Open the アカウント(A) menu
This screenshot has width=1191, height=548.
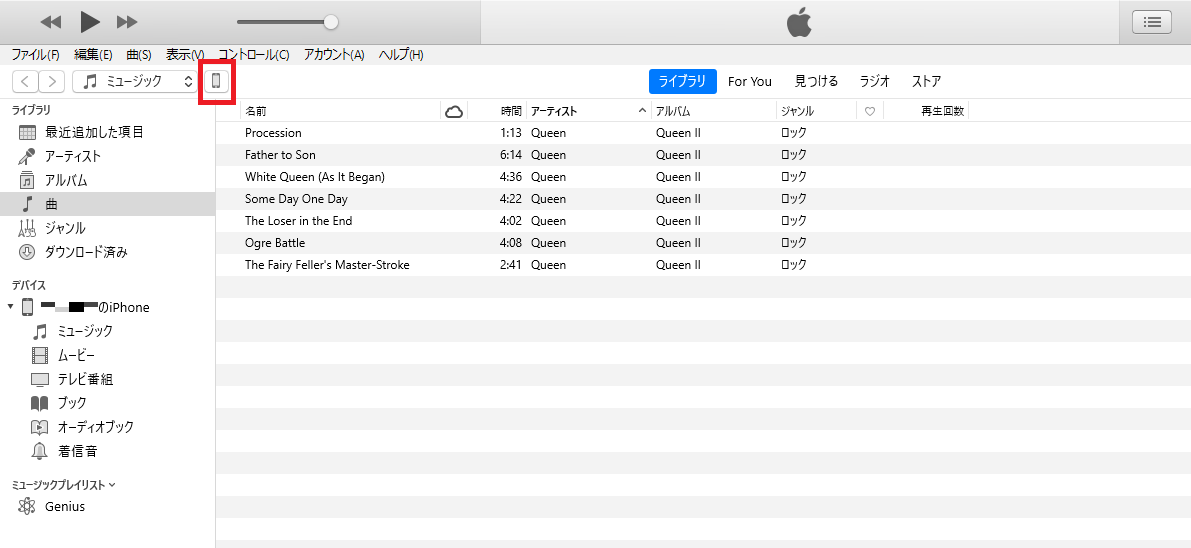334,55
